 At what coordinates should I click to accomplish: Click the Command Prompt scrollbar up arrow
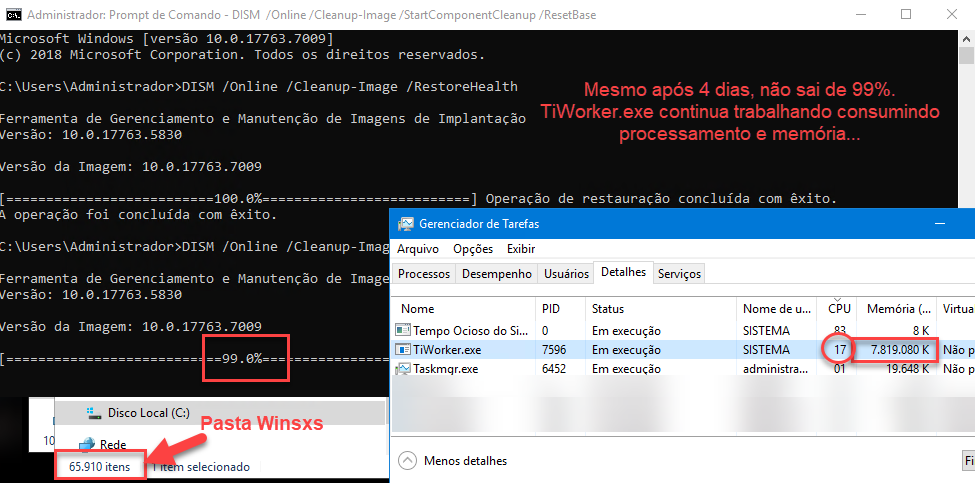point(966,37)
